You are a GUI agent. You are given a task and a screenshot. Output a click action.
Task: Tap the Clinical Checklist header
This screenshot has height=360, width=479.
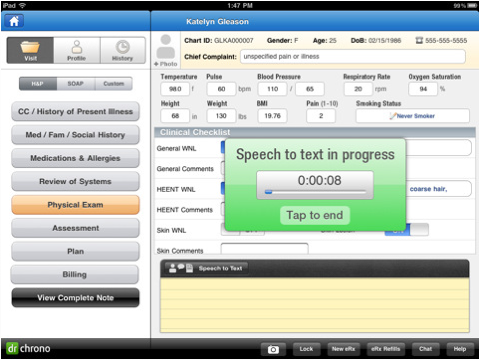pyautogui.click(x=315, y=132)
